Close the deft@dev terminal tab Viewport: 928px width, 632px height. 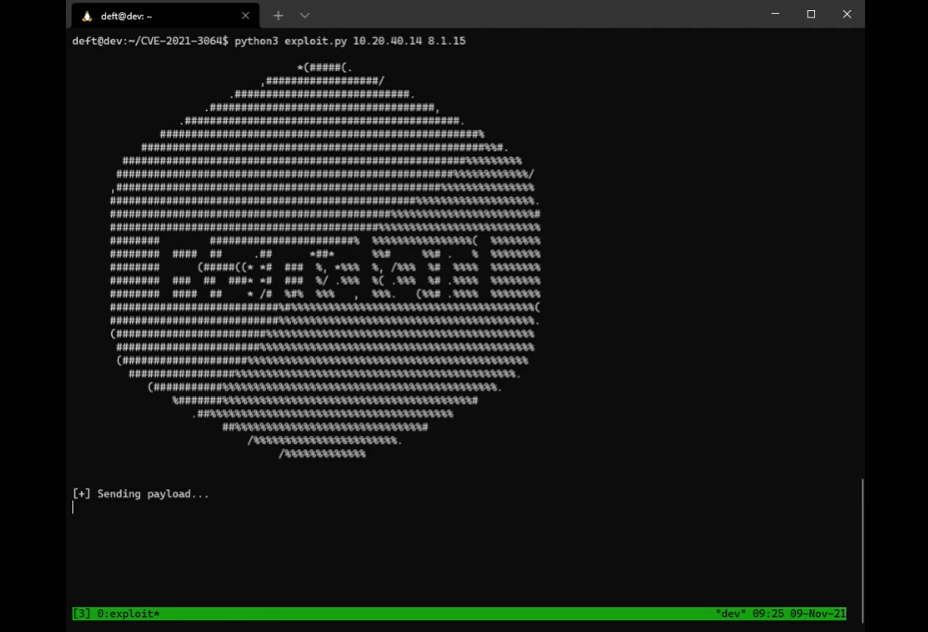[x=244, y=16]
